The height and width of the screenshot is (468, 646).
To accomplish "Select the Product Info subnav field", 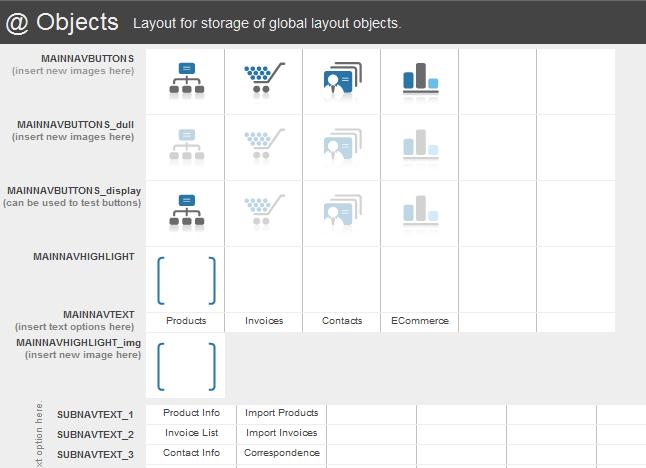I will coord(191,413).
